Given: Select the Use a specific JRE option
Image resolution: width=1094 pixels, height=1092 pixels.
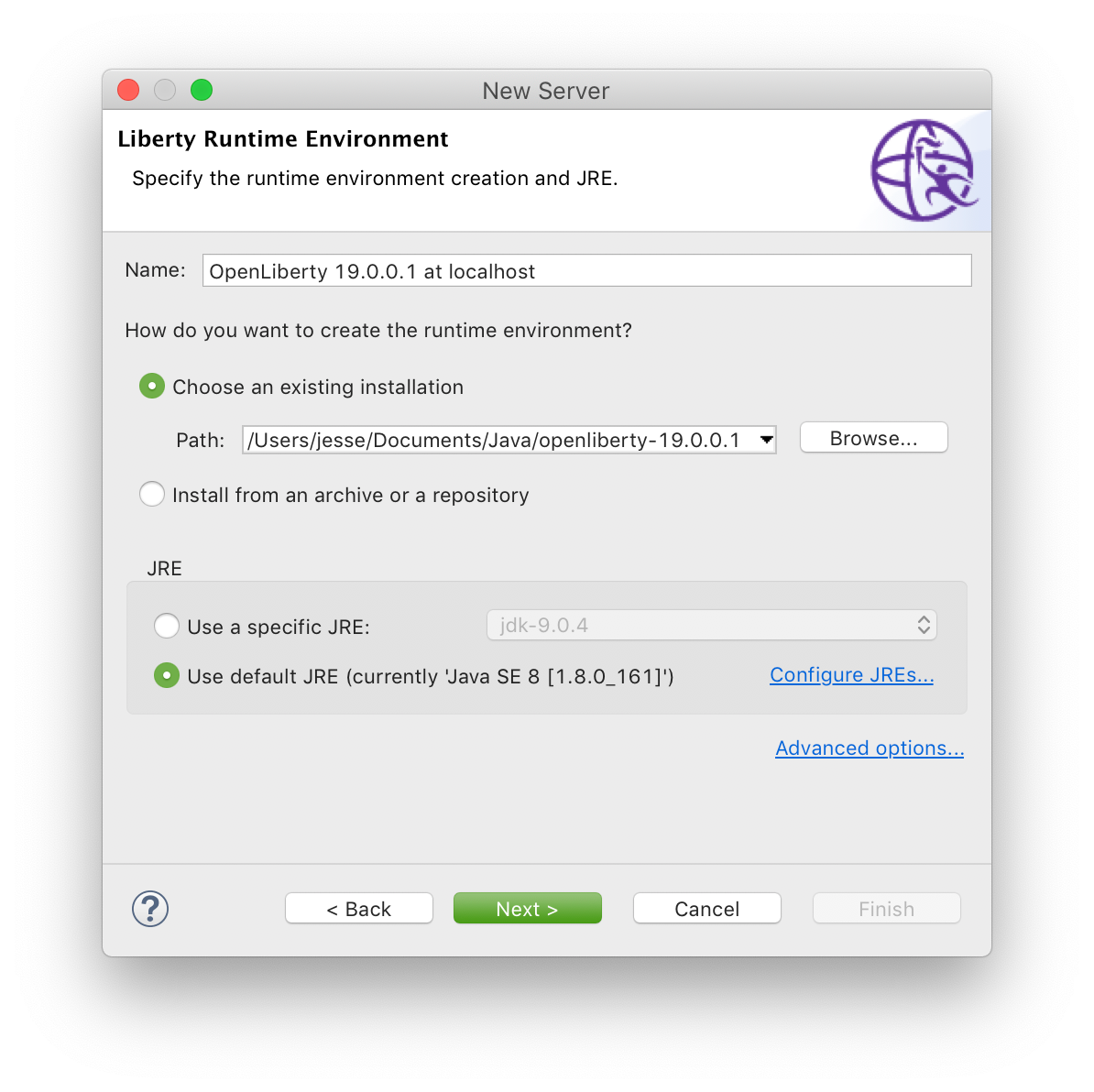Looking at the screenshot, I should [x=167, y=627].
